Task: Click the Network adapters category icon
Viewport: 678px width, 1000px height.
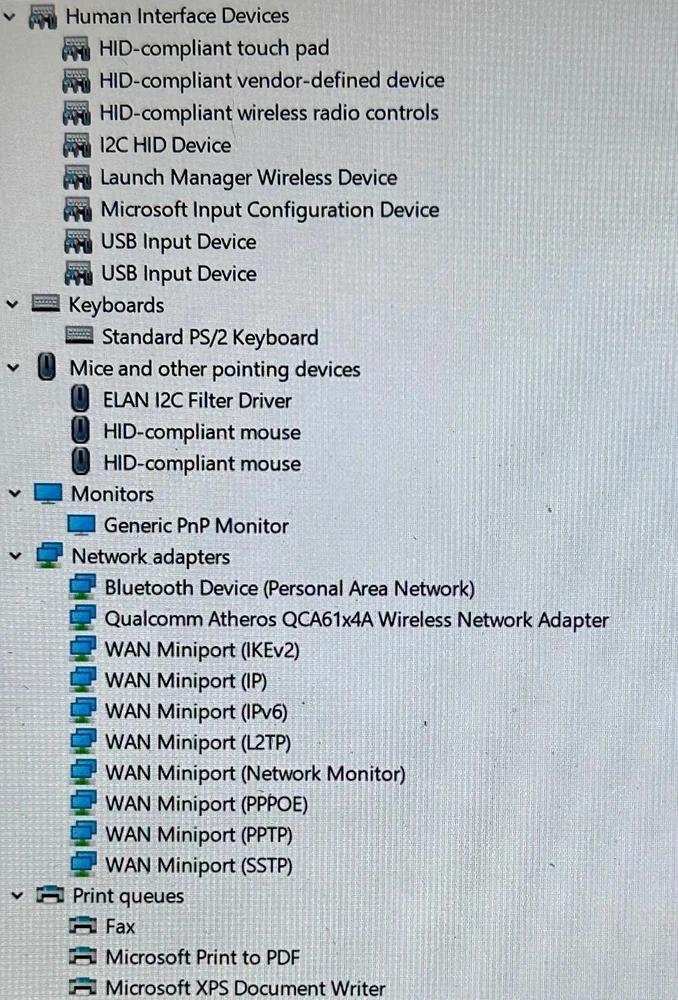Action: point(49,555)
